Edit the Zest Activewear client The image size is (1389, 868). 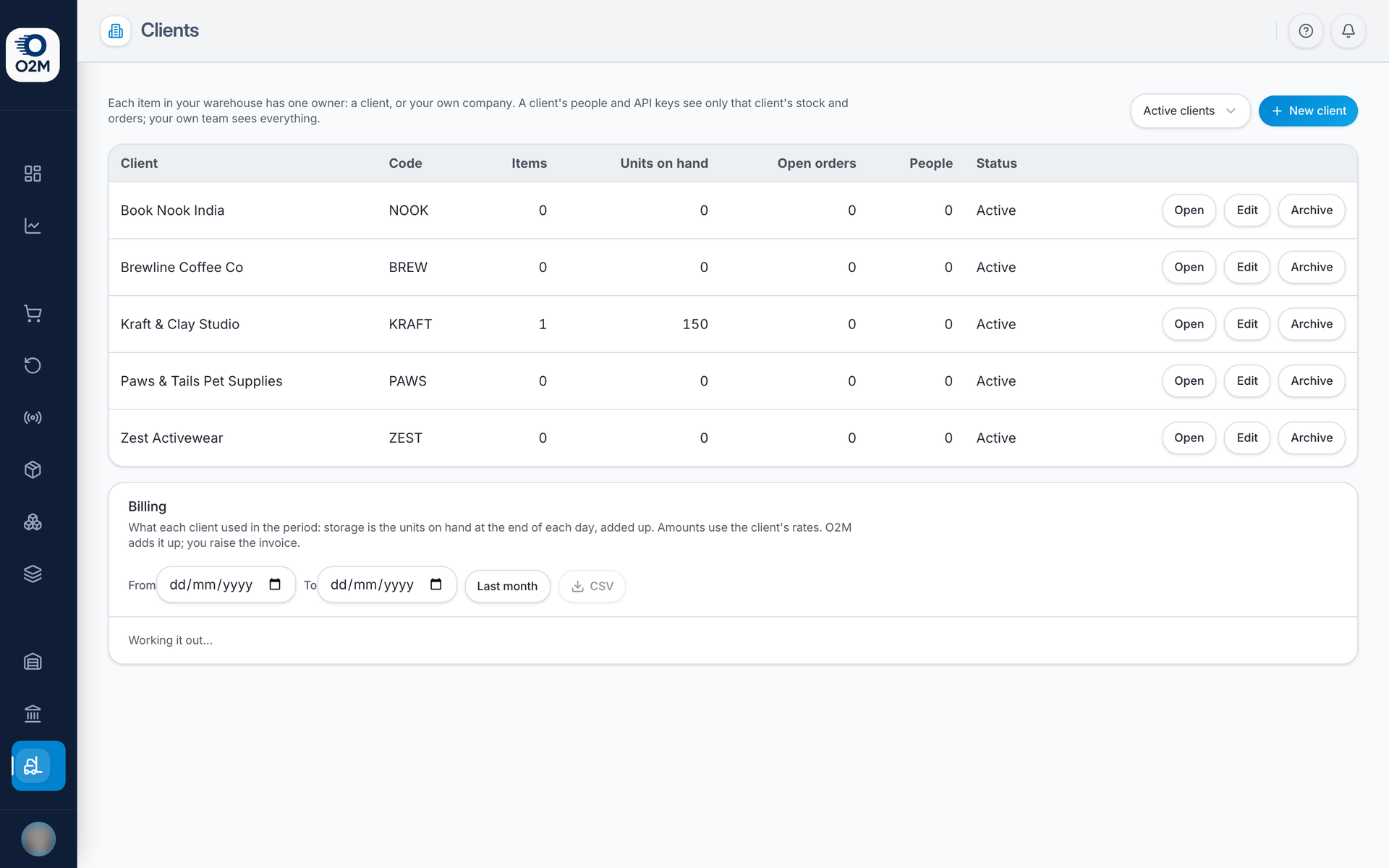click(x=1246, y=438)
